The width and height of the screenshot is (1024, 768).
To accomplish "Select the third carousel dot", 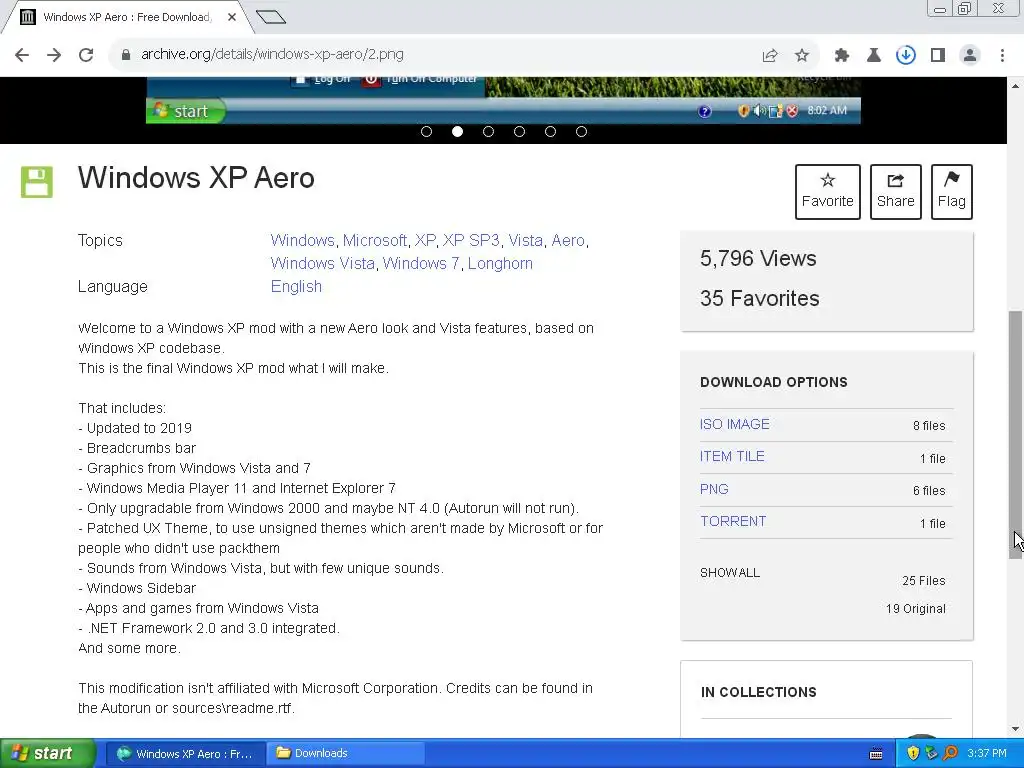I will [488, 132].
